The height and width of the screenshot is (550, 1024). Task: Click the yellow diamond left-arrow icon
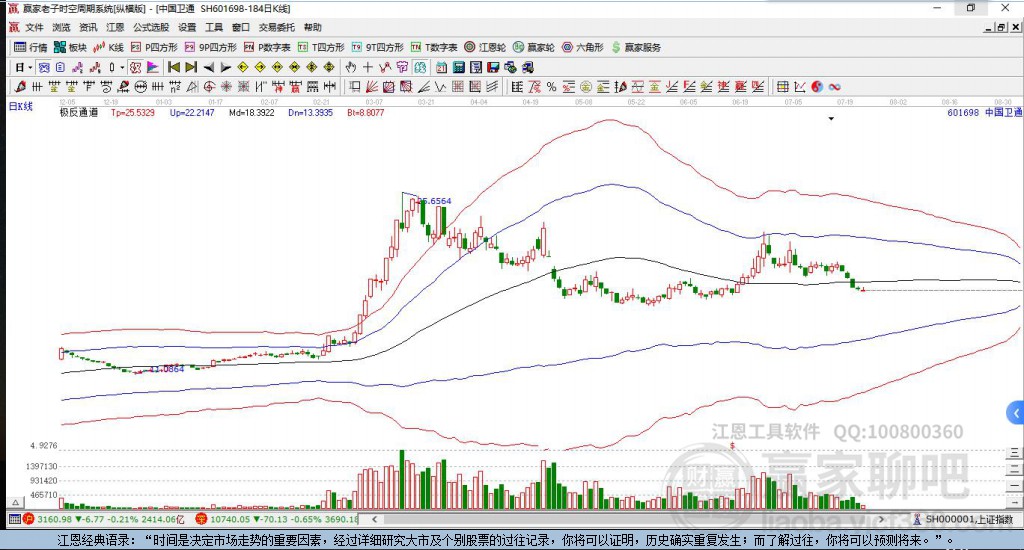click(242, 67)
